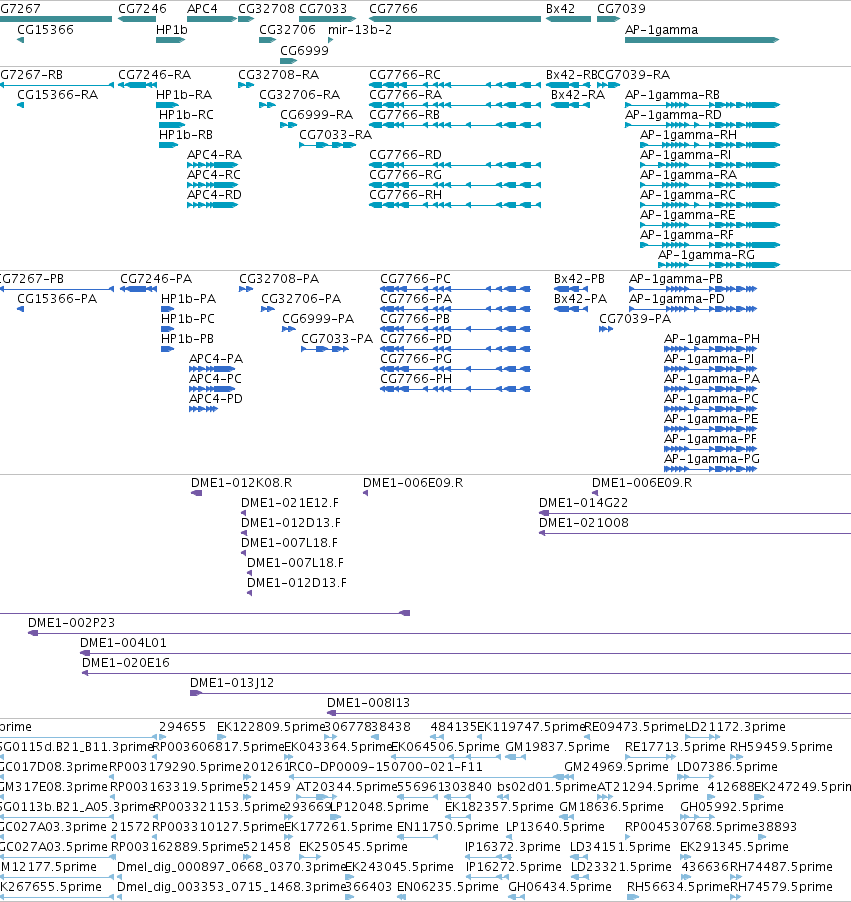Image resolution: width=851 pixels, height=902 pixels.
Task: Click protein label CG7039-PA
Action: [635, 319]
